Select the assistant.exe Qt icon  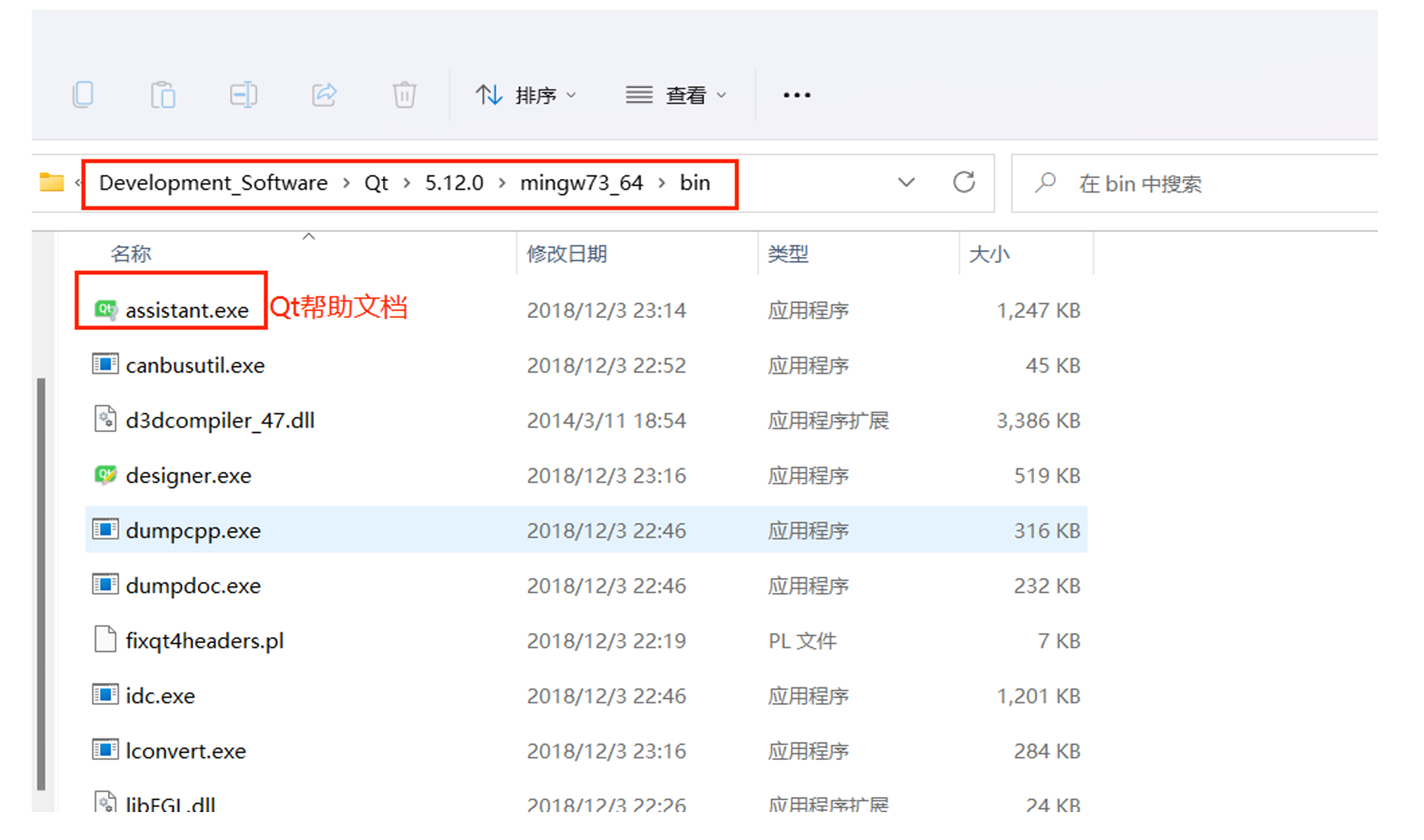[105, 310]
